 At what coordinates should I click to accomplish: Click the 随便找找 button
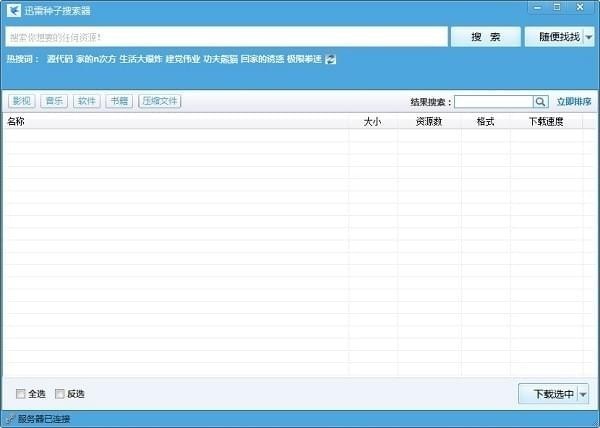[554, 37]
